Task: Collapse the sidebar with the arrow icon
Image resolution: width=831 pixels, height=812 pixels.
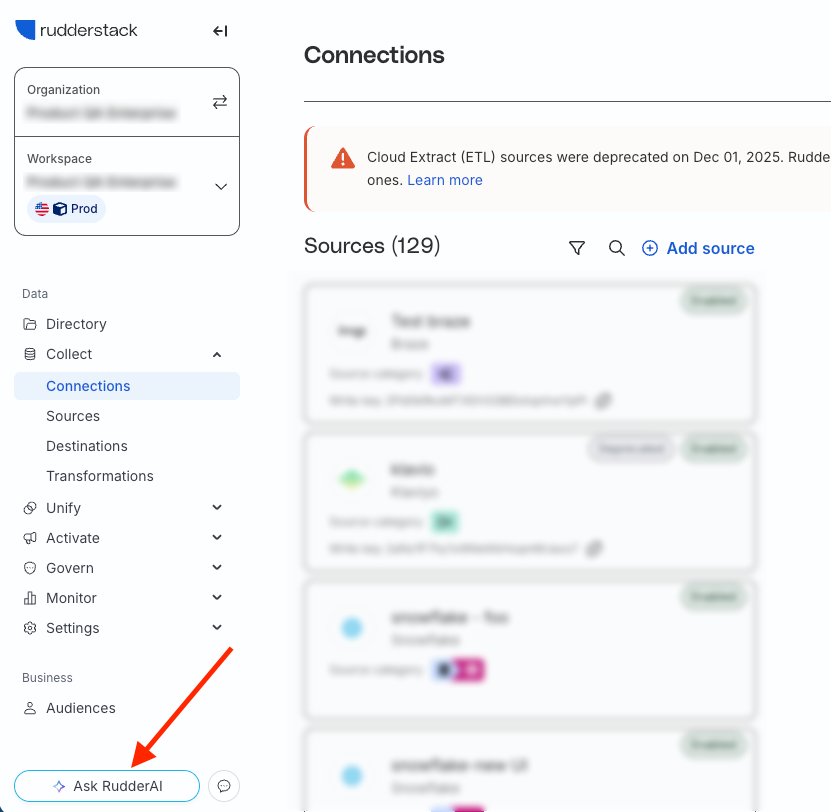Action: pos(220,31)
